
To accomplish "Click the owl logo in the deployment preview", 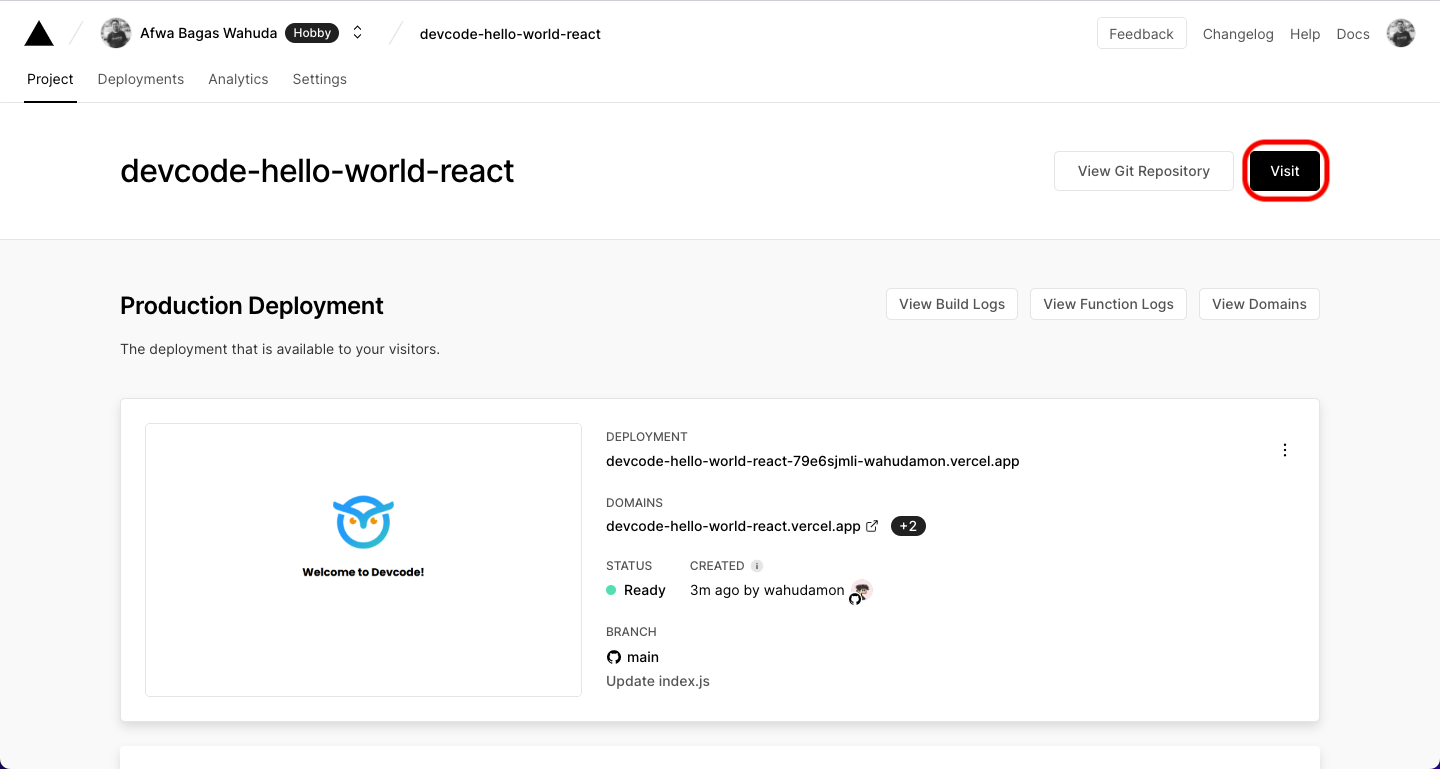I will 363,522.
